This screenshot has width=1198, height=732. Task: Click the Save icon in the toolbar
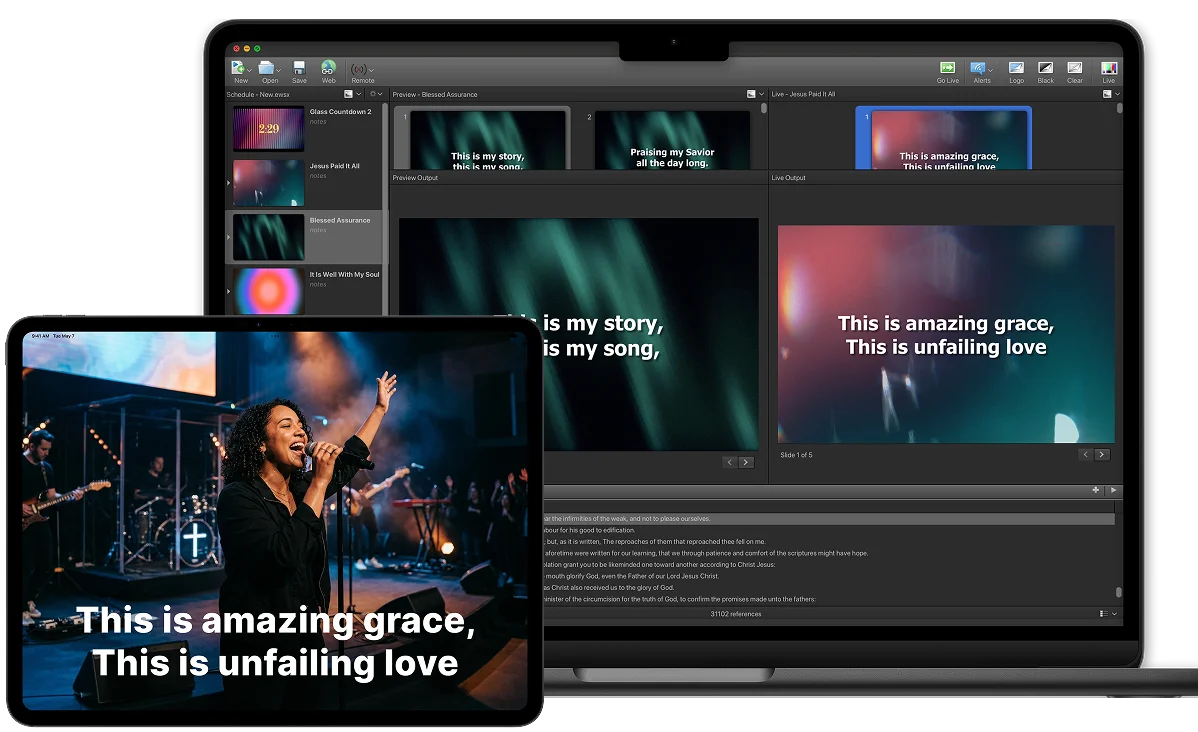tap(299, 66)
